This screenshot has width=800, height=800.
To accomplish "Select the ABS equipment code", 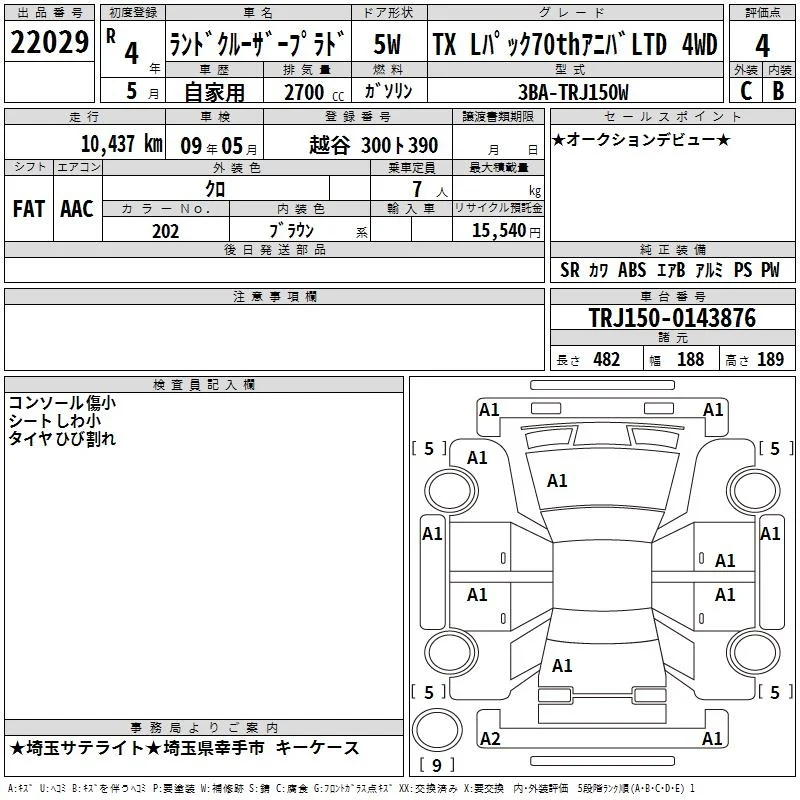I will click(632, 270).
